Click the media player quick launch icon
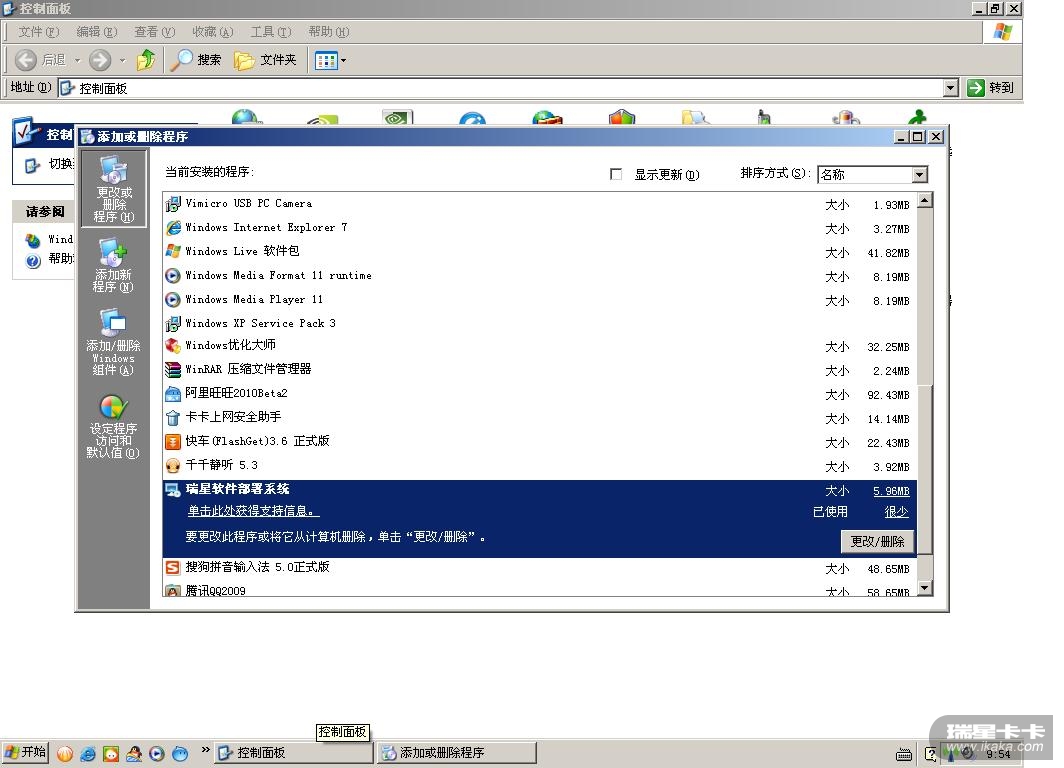Screen dimensions: 1064x768 (x=157, y=754)
